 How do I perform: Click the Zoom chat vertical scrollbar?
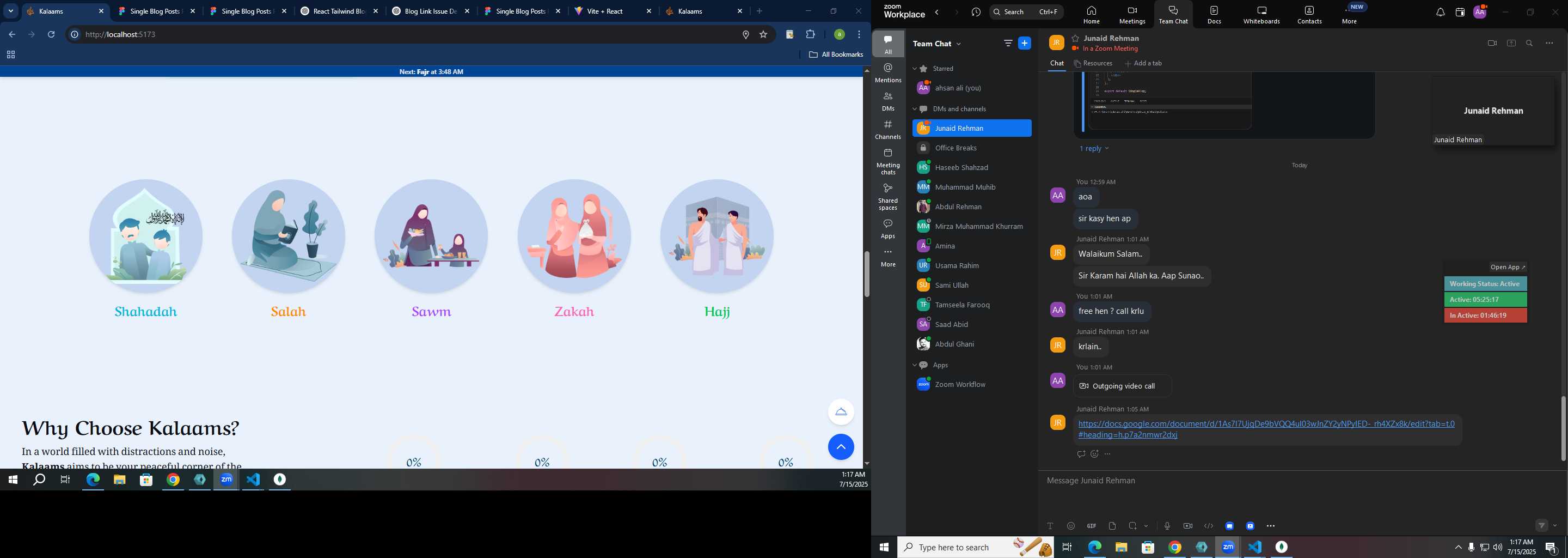[1563, 428]
